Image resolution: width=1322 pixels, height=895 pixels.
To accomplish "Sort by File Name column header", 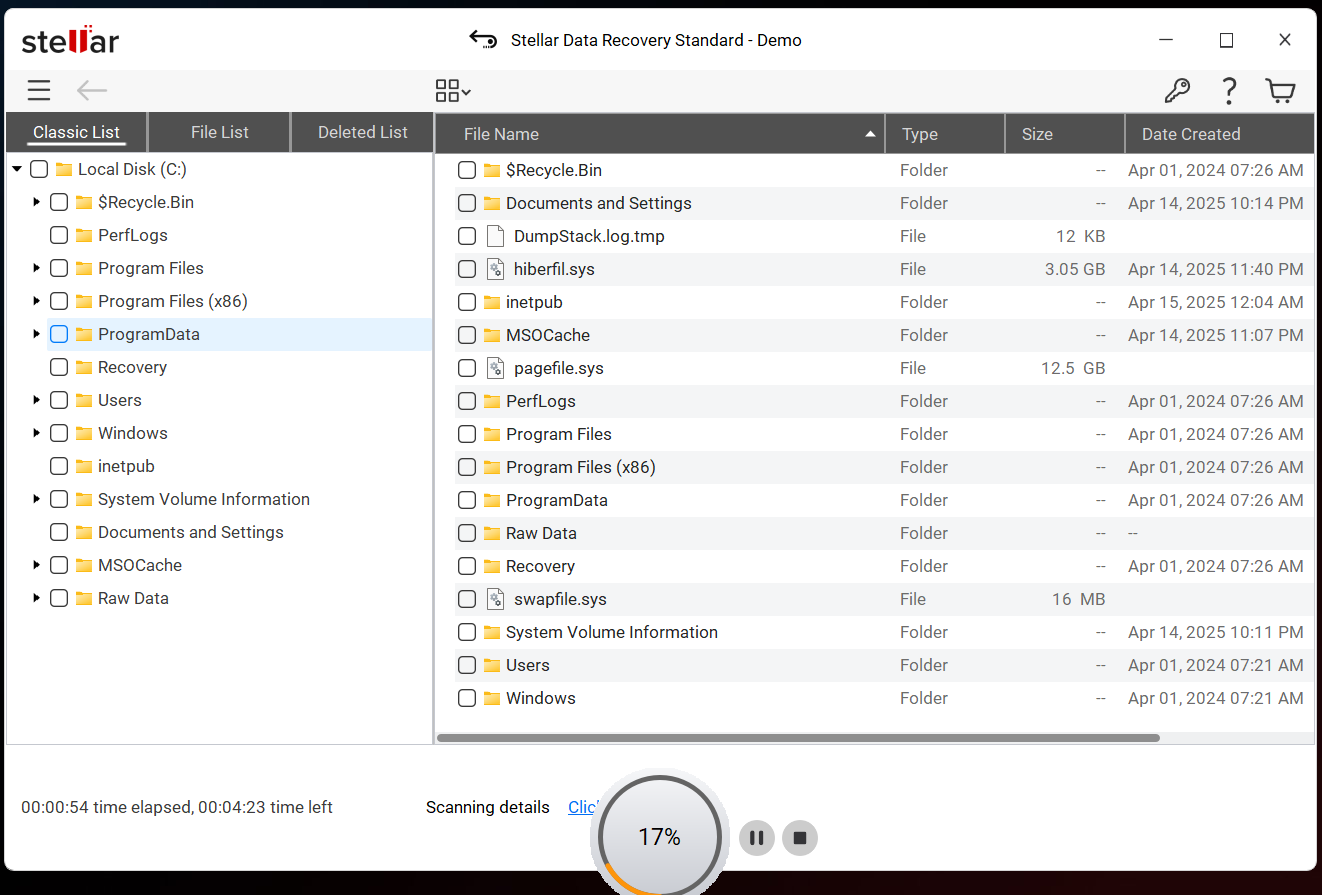I will (661, 134).
